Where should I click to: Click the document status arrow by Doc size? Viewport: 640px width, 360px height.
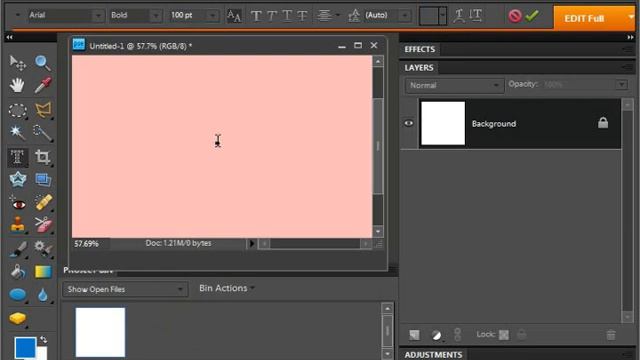click(251, 244)
